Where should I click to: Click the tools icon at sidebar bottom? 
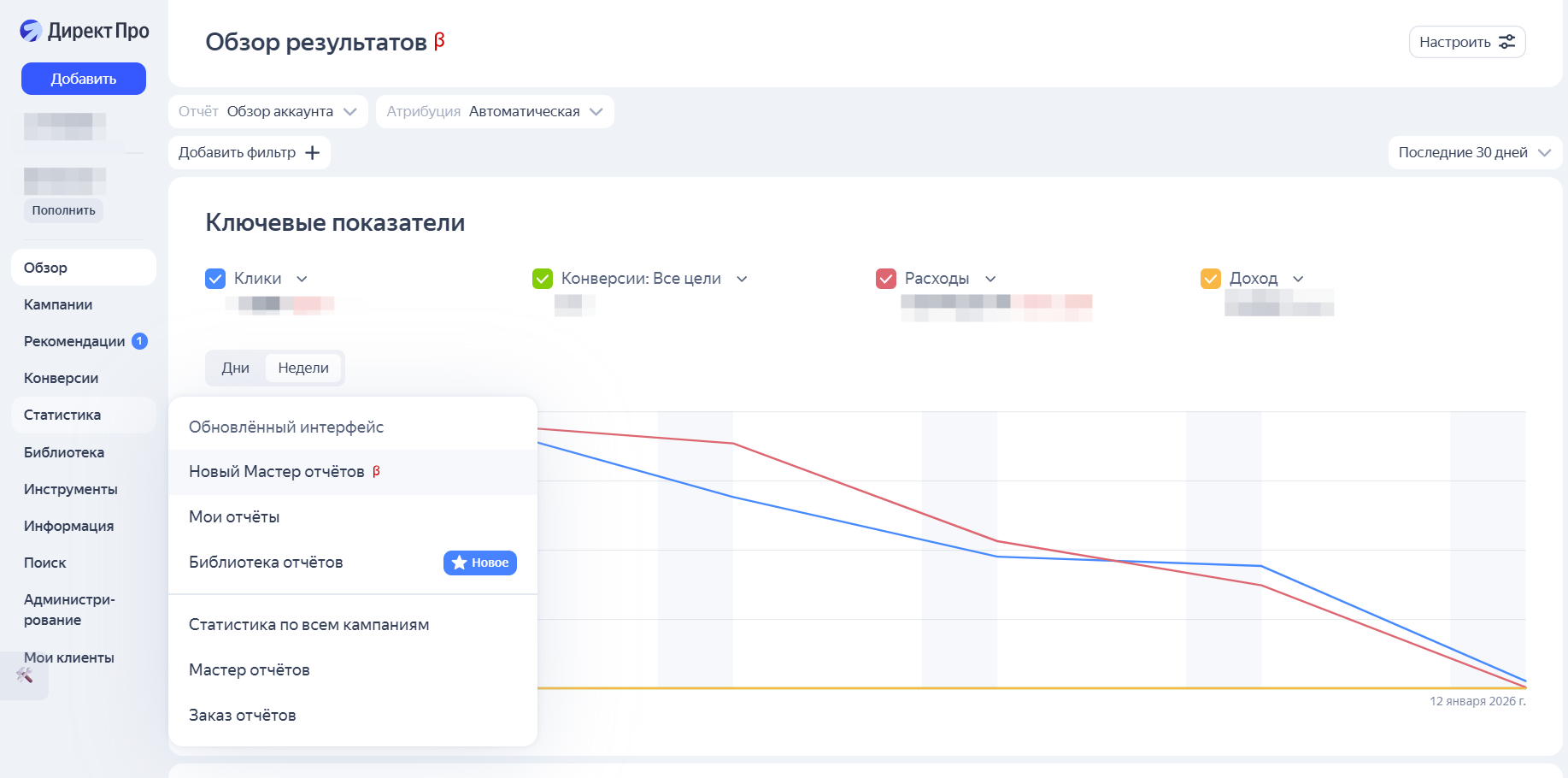[25, 675]
